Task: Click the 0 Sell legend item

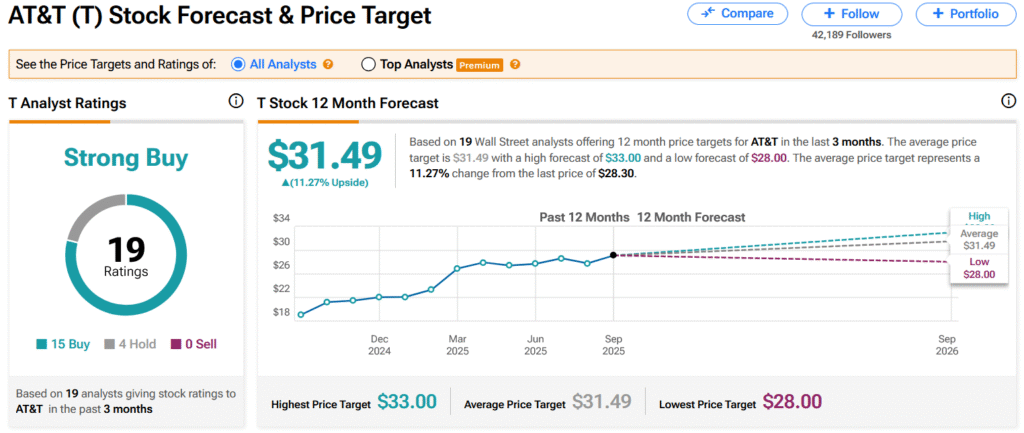Action: pos(194,344)
